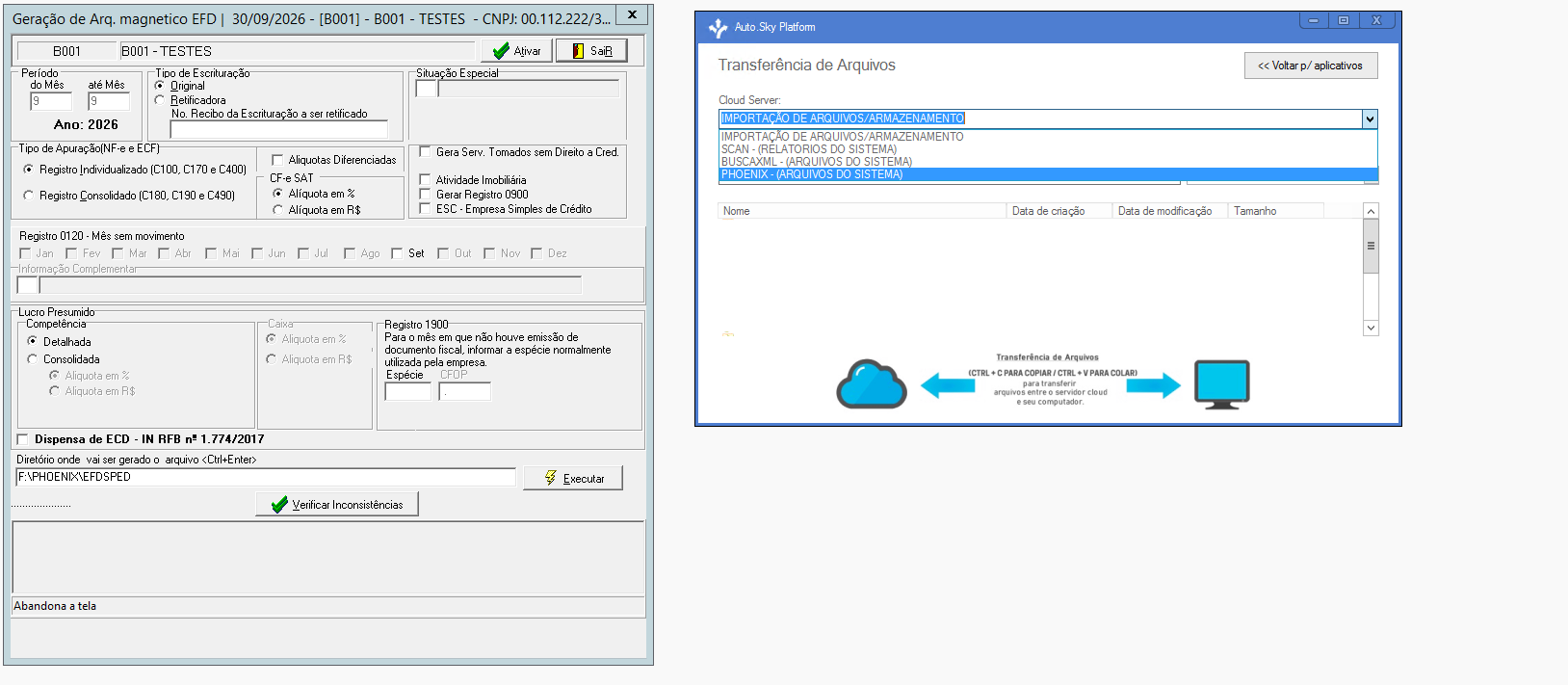This screenshot has height=685, width=1568.
Task: Select CF-e SAT Alíquota em % radio
Action: (278, 194)
